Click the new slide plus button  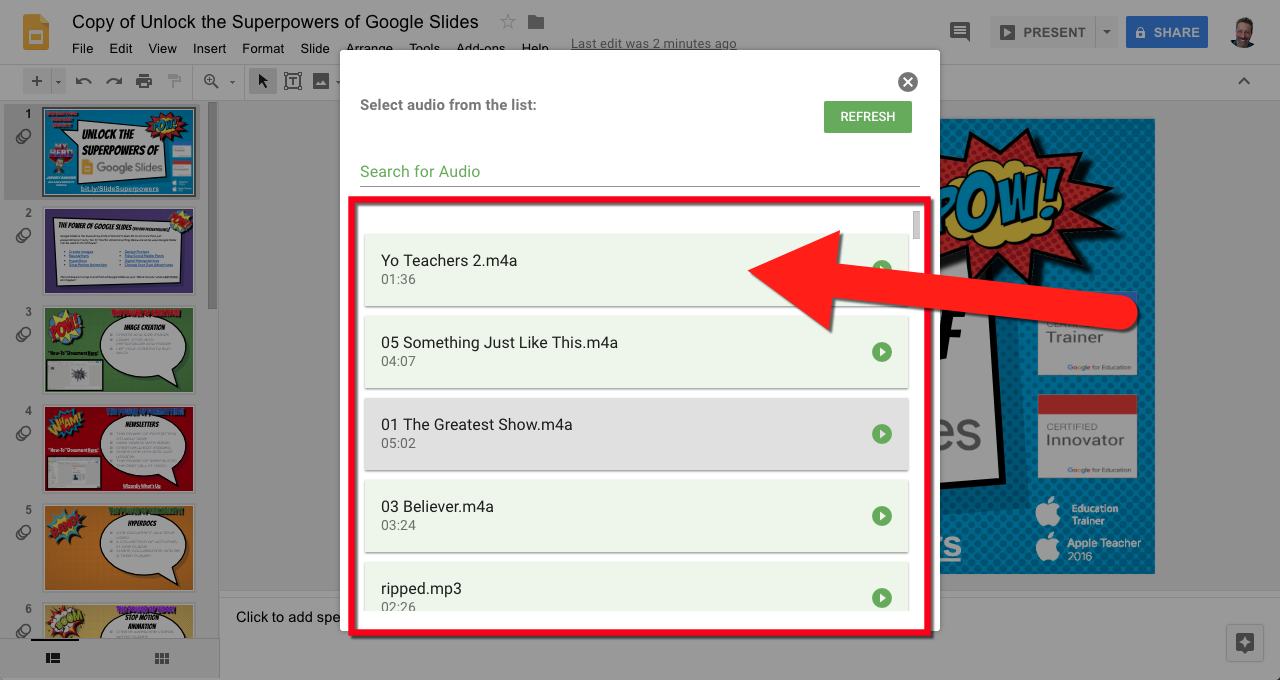(37, 81)
